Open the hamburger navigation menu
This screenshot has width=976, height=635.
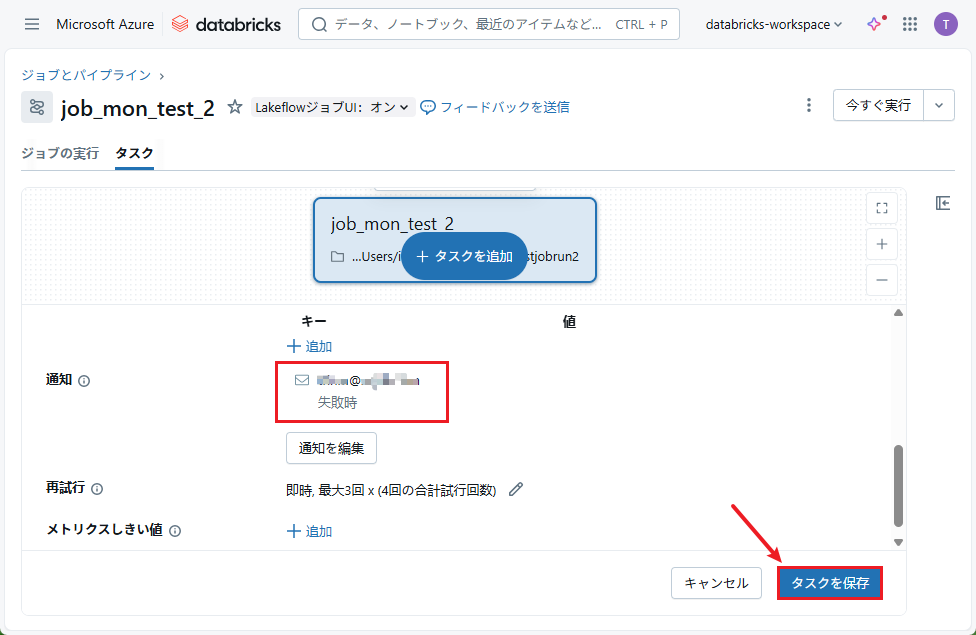[32, 24]
